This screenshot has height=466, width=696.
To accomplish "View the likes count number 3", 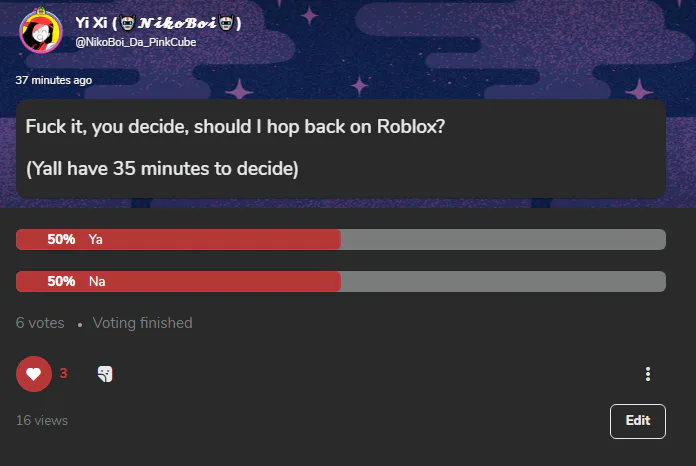I will coord(63,374).
